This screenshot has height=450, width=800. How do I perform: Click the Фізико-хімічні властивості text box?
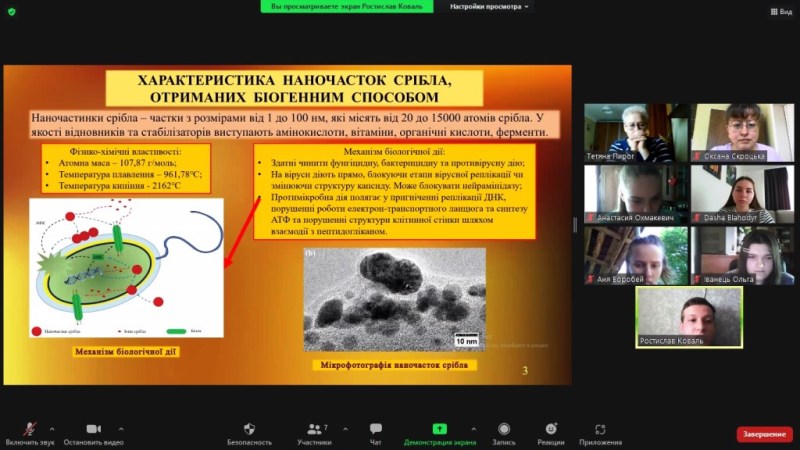click(126, 169)
